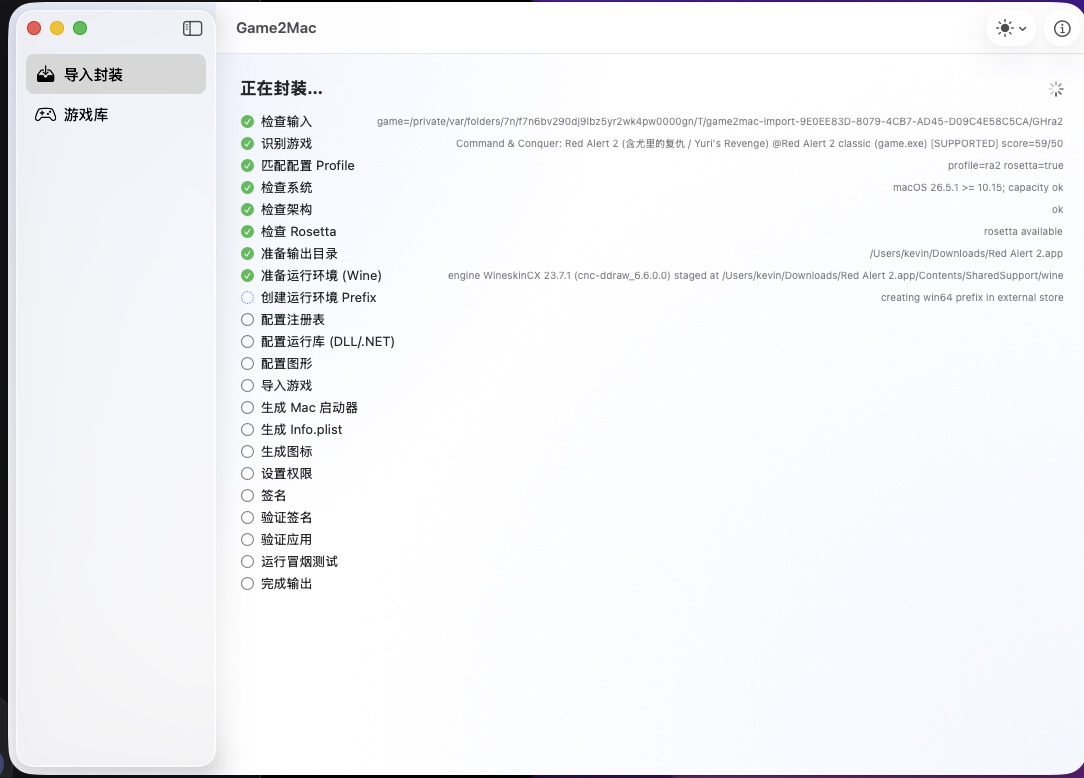
Task: Click the pending circle for 配置图形
Action: (x=247, y=364)
